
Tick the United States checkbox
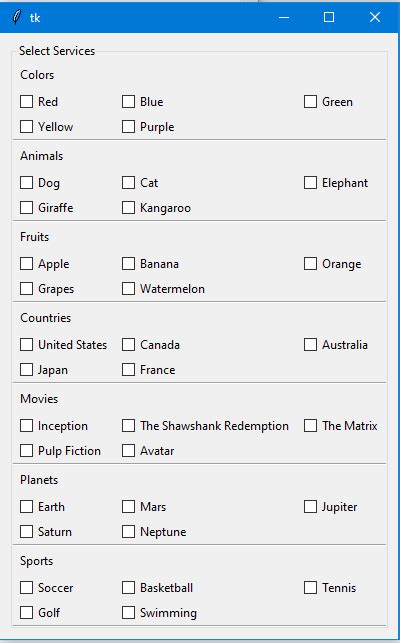27,345
